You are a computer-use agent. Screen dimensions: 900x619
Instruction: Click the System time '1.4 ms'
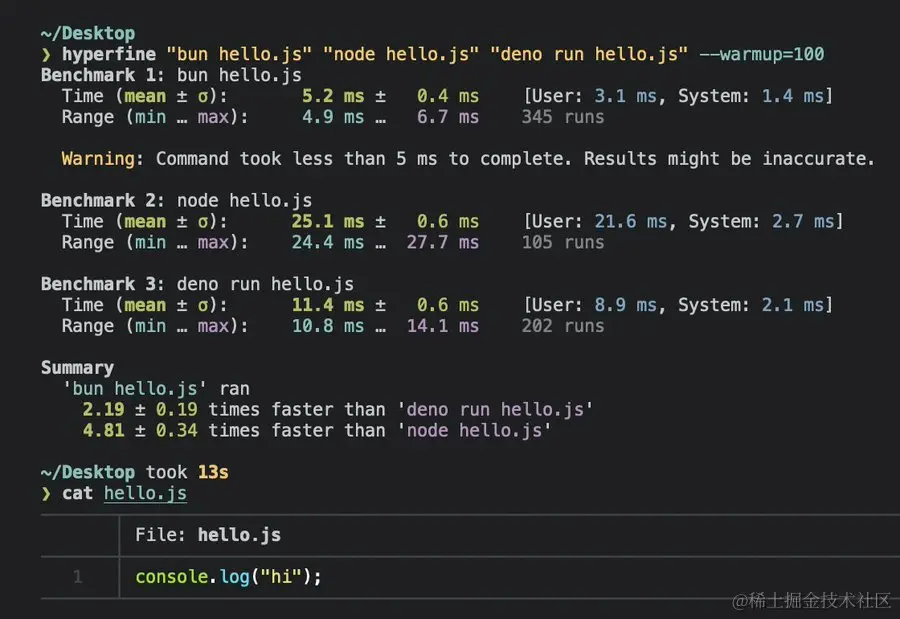point(792,96)
